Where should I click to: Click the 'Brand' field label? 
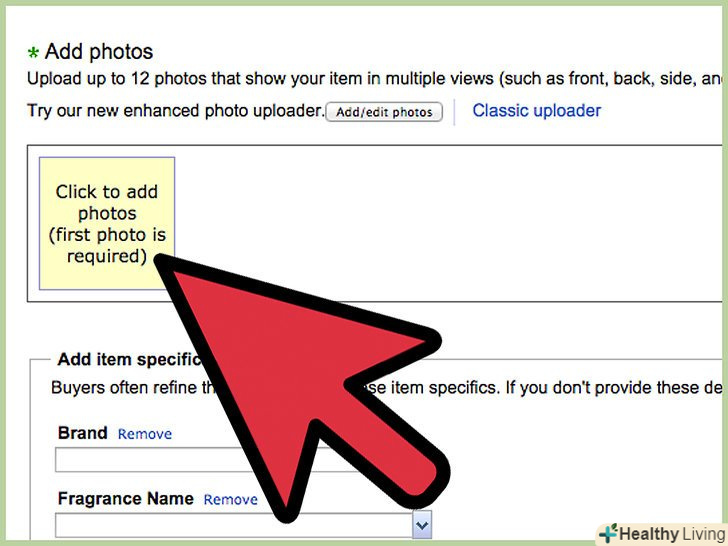(x=83, y=433)
